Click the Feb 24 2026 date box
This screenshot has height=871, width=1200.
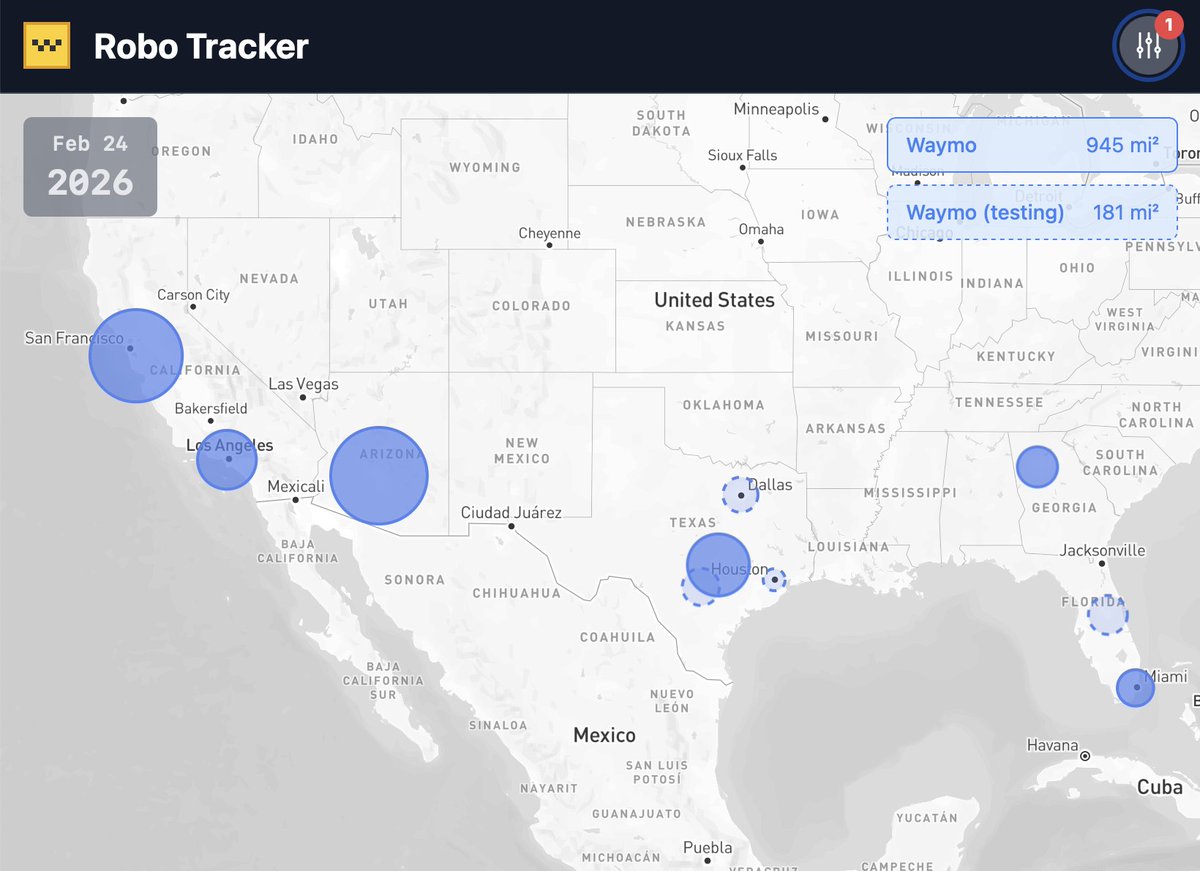pos(90,167)
